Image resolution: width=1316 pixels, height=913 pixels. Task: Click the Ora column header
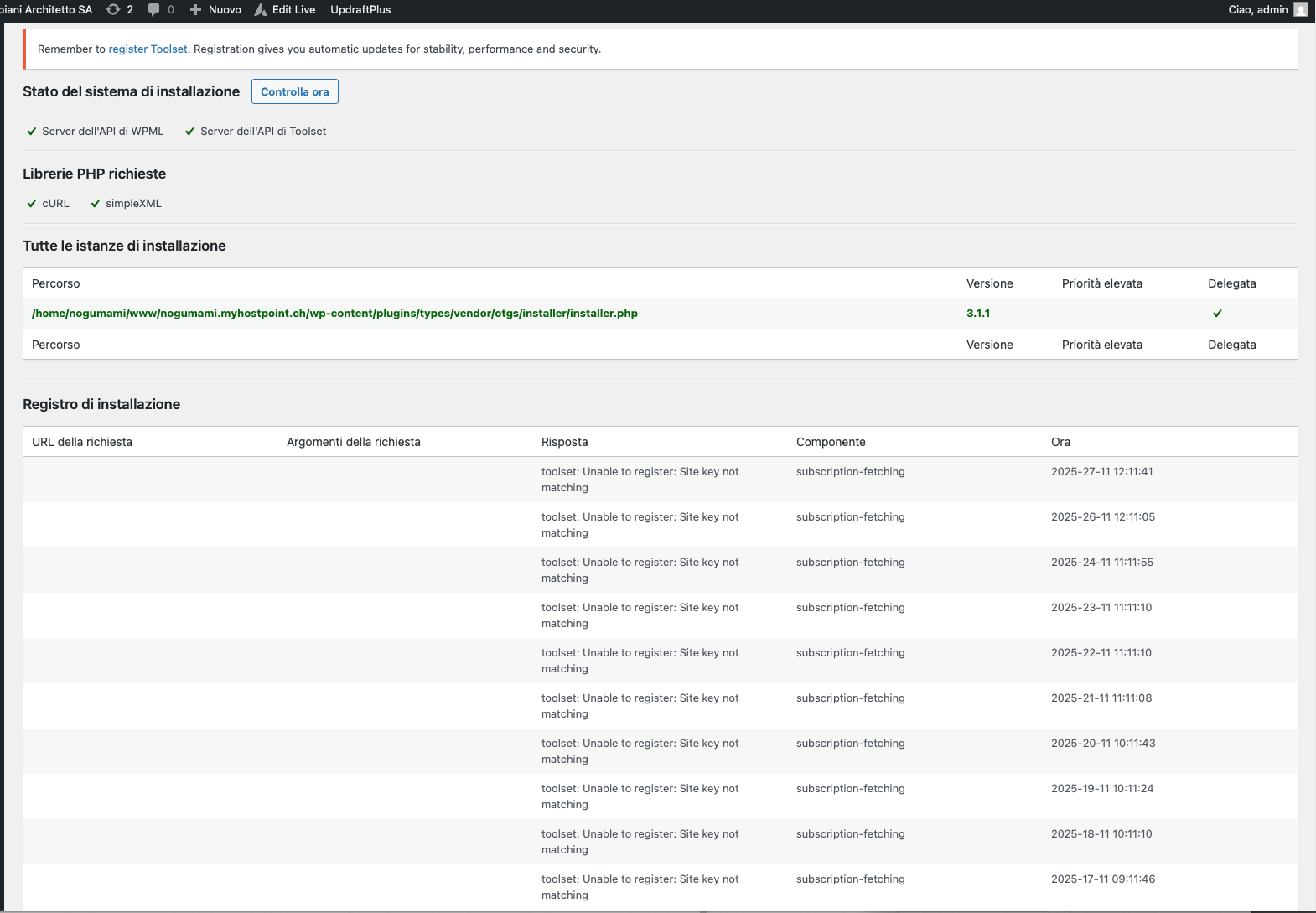point(1060,442)
